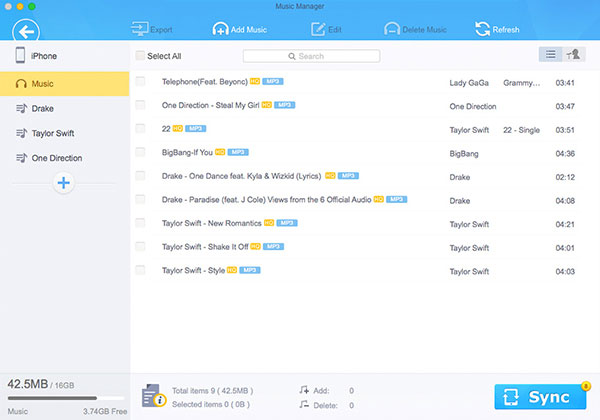Click the Edit label
Image resolution: width=600 pixels, height=420 pixels.
tap(335, 29)
